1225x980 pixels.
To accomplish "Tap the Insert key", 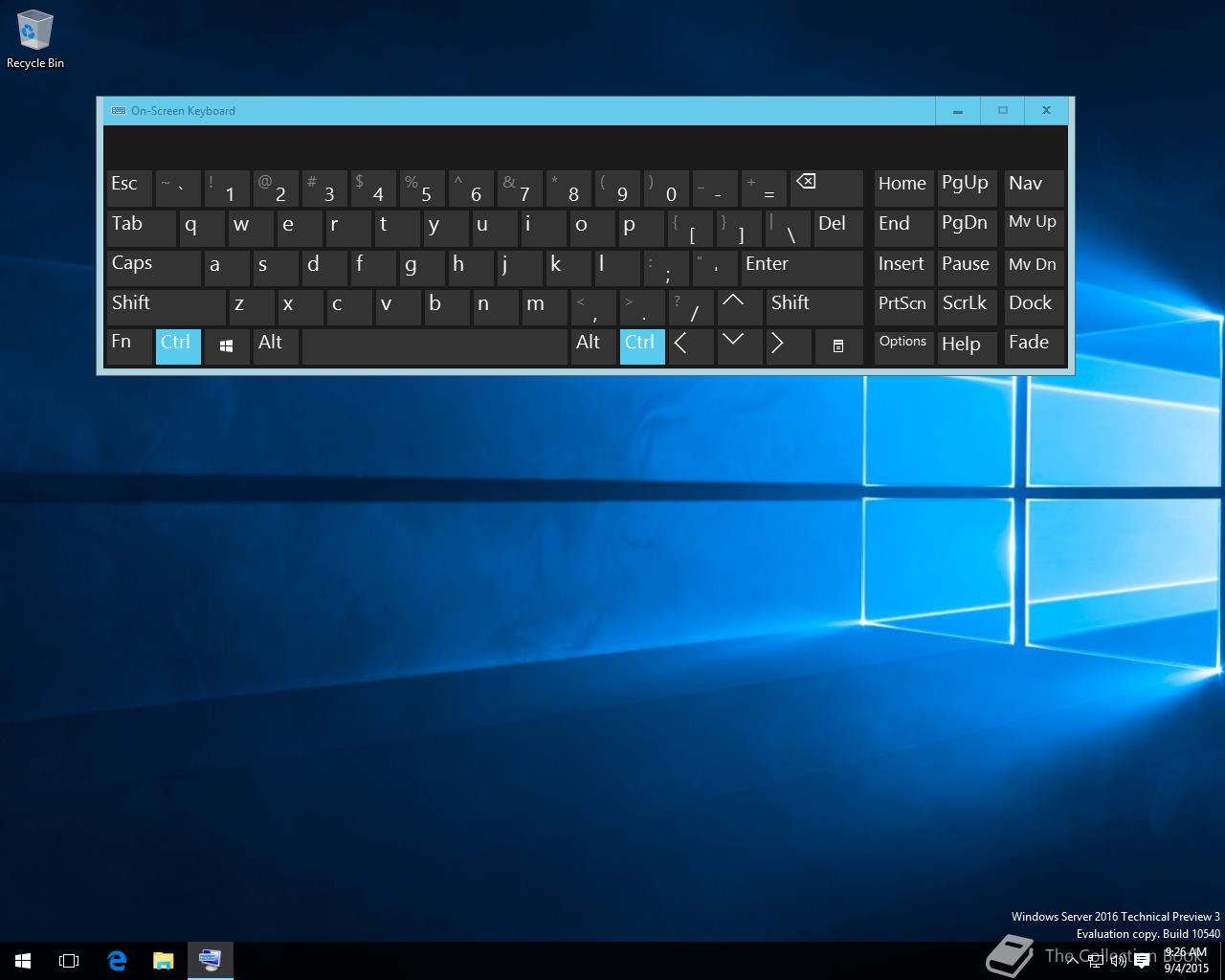I will 903,267.
